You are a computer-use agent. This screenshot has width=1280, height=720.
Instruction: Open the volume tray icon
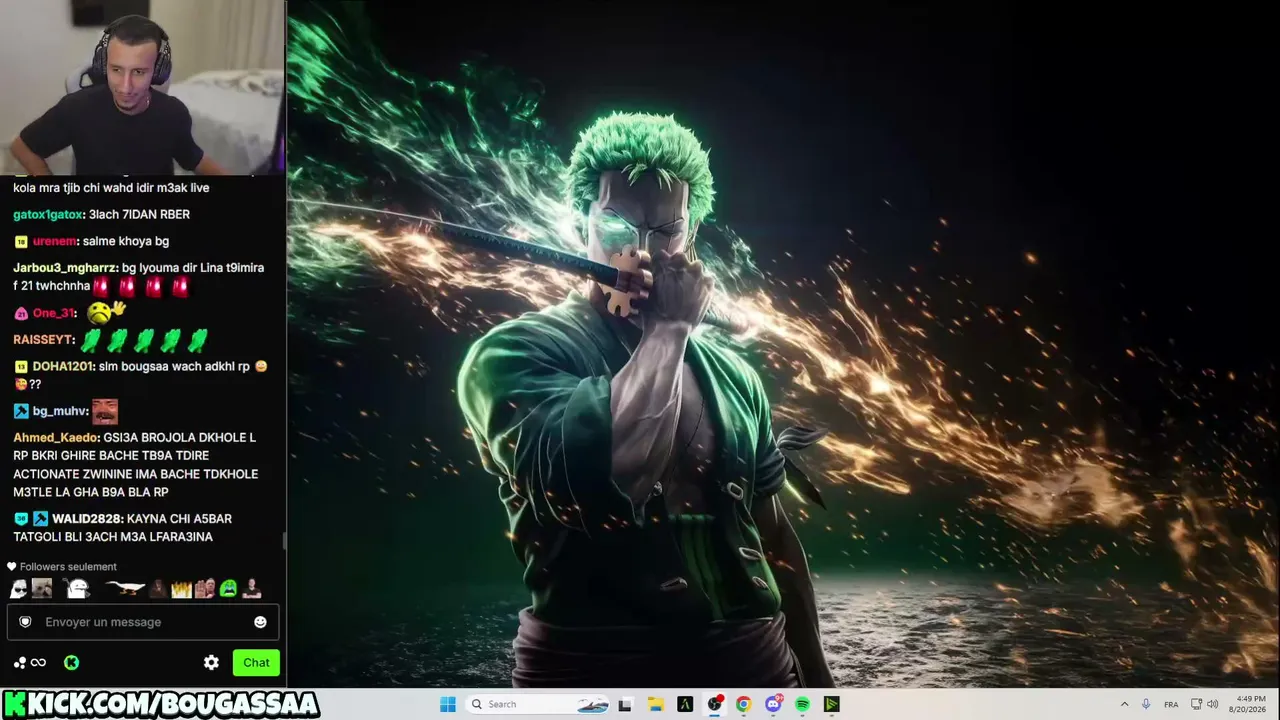click(x=1213, y=704)
